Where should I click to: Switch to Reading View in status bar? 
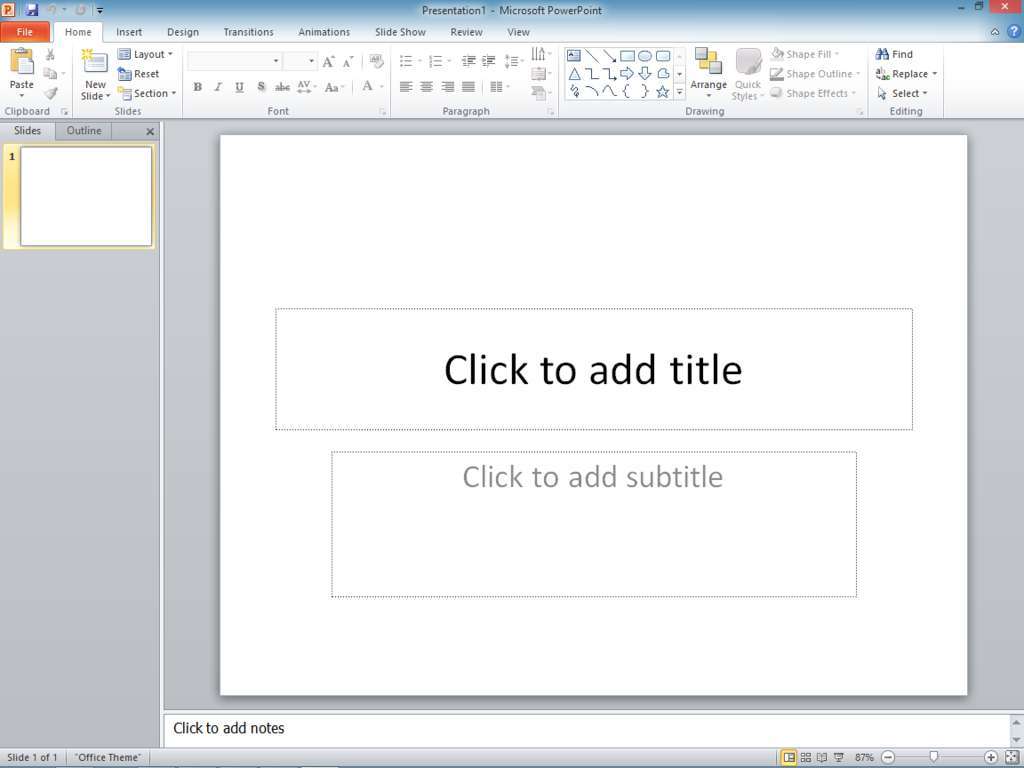pyautogui.click(x=822, y=758)
